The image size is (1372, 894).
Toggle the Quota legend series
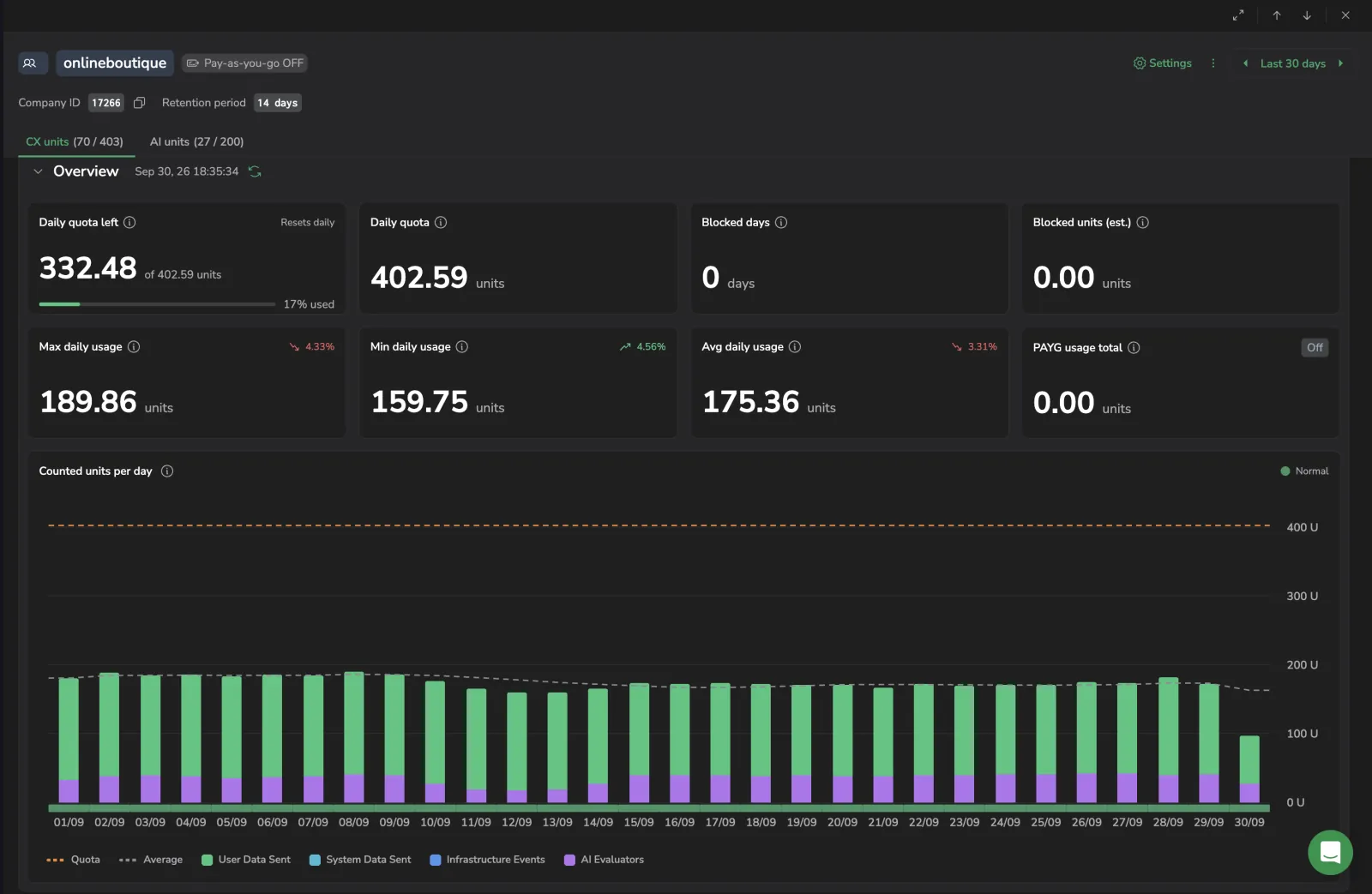74,860
